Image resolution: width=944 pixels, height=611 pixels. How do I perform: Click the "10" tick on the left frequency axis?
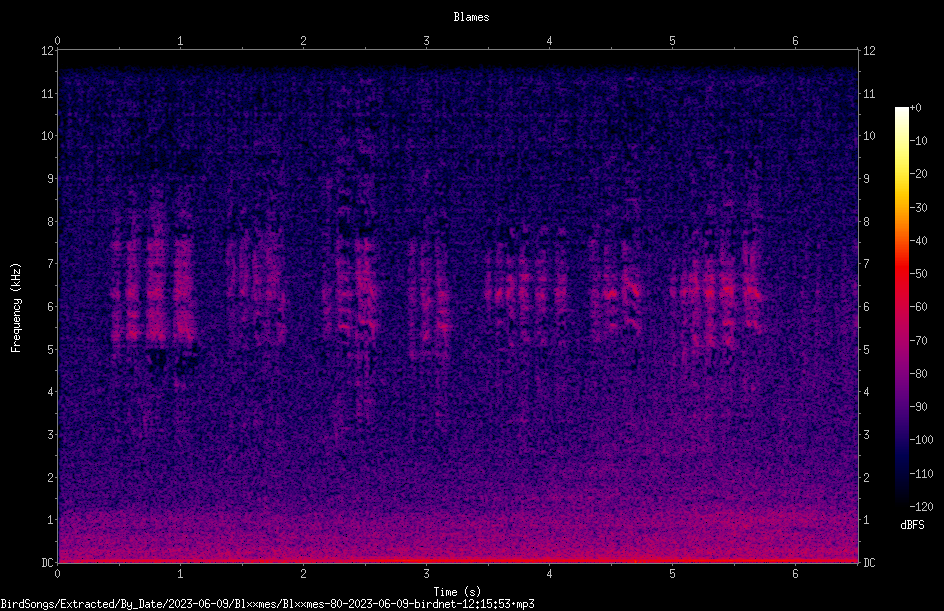(47, 136)
